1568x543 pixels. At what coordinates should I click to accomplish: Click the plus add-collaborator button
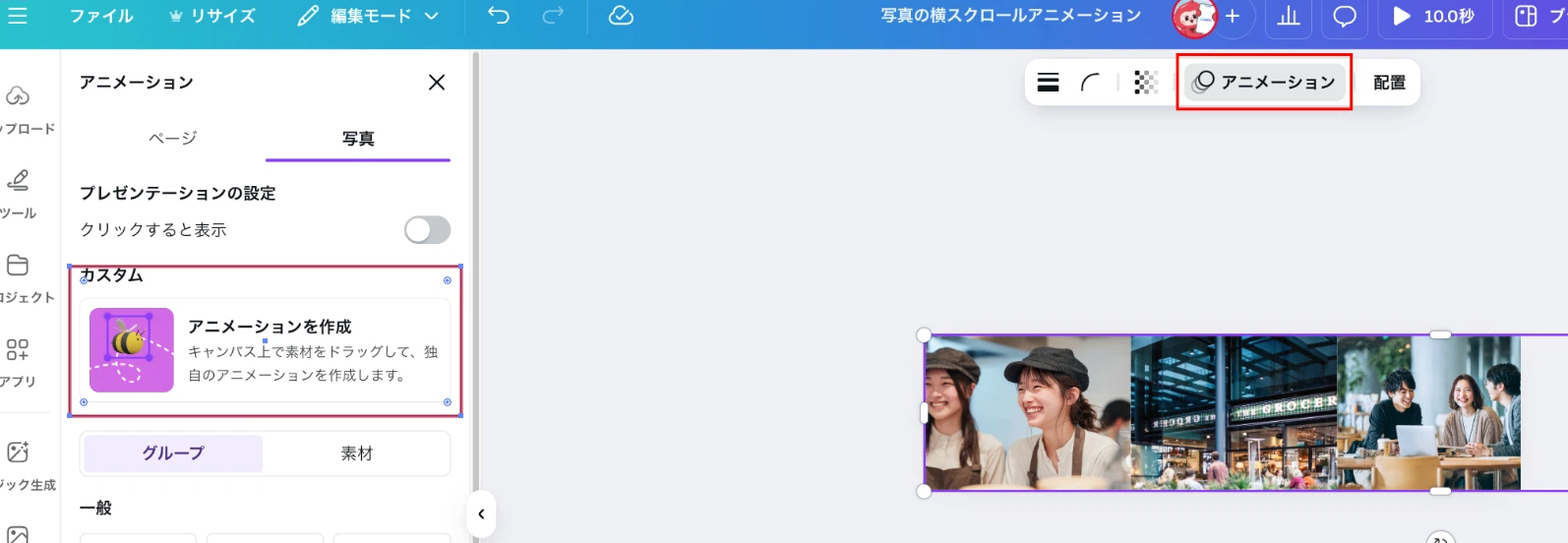[1233, 16]
